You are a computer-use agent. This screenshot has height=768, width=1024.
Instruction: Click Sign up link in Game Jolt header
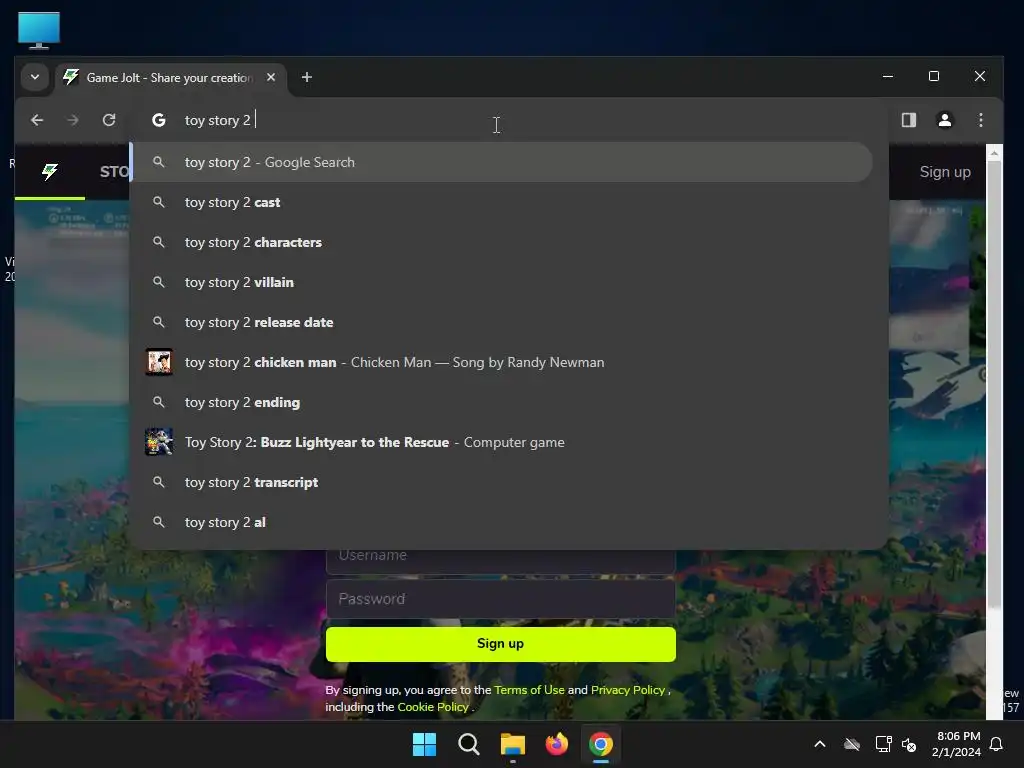tap(945, 172)
